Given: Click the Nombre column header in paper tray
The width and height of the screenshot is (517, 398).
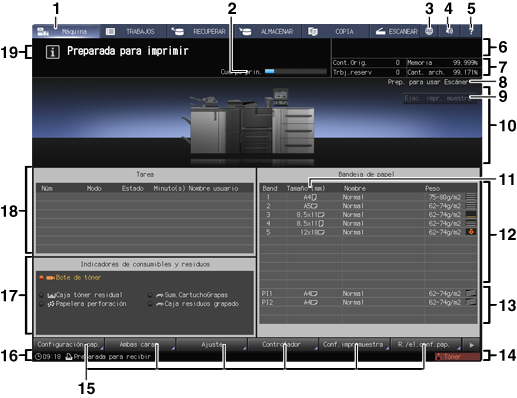Looking at the screenshot, I should click(x=355, y=188).
